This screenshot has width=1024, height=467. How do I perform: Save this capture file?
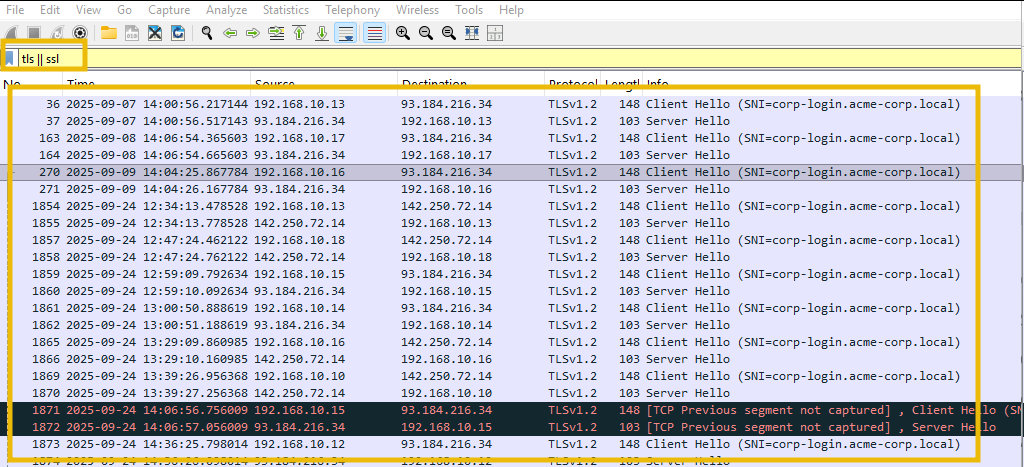pos(131,33)
